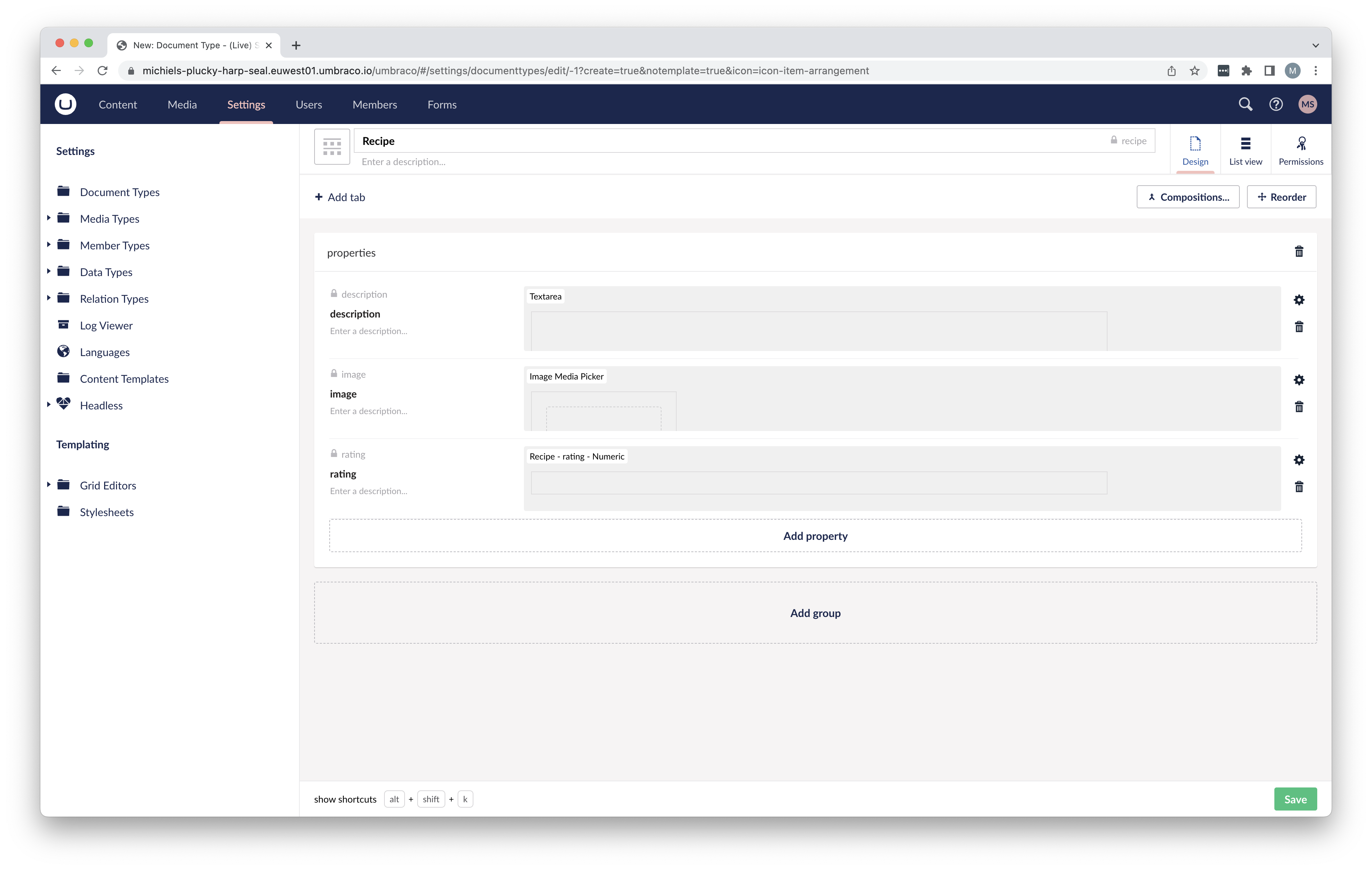The image size is (1372, 870).
Task: Expand the Data Types tree node
Action: pyautogui.click(x=48, y=271)
